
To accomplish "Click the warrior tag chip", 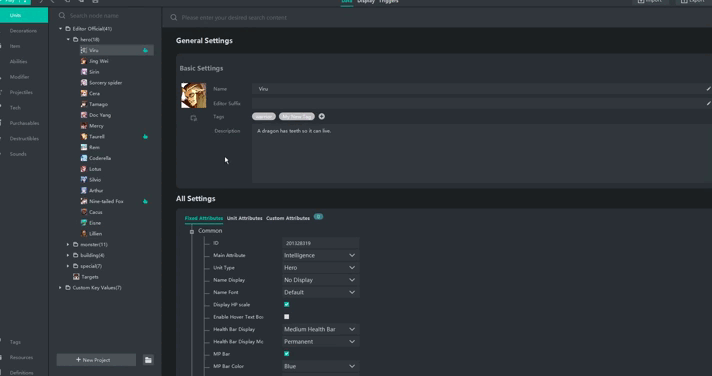I will coord(264,117).
